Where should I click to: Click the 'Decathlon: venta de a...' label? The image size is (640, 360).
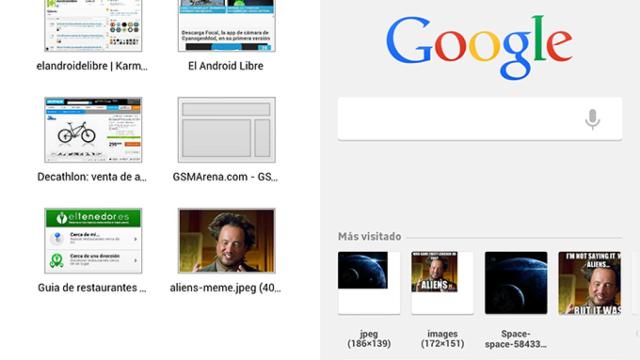pos(92,177)
